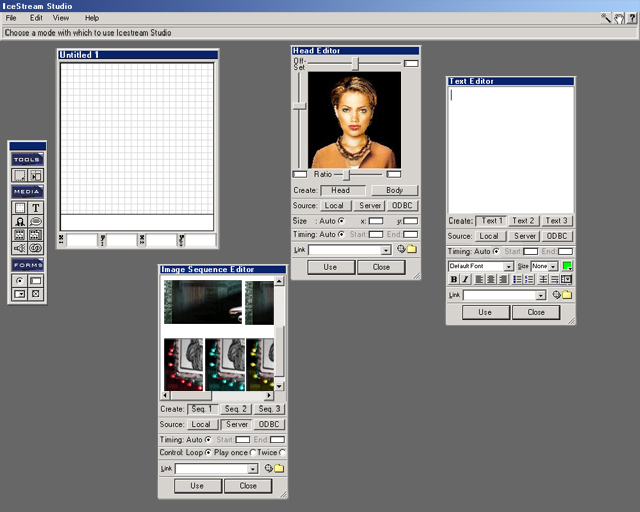
Task: Click the vertical slider handle in Head Editor
Action: click(x=299, y=106)
